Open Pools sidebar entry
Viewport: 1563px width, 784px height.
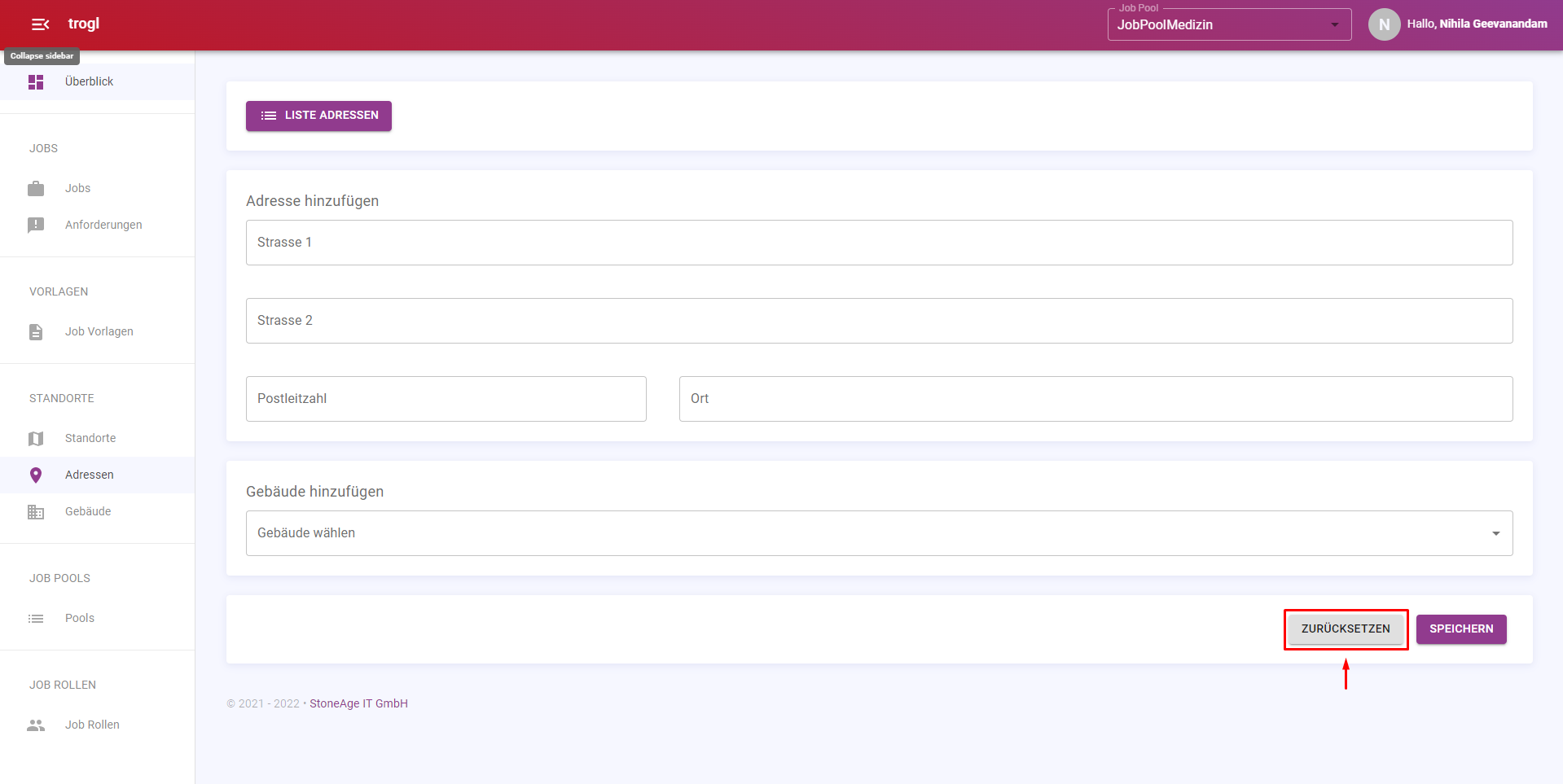(98, 618)
